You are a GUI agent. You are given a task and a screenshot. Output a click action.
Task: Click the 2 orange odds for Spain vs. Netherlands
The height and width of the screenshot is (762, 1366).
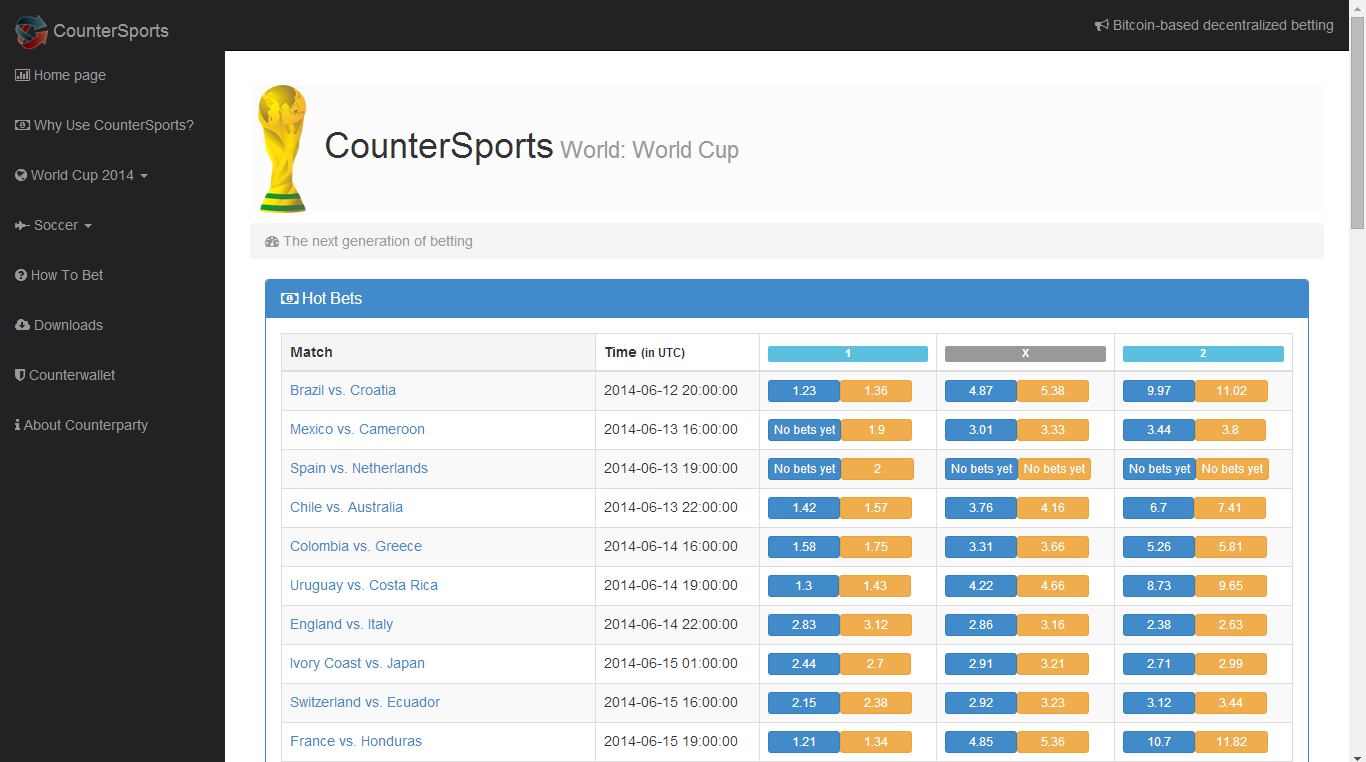point(877,469)
